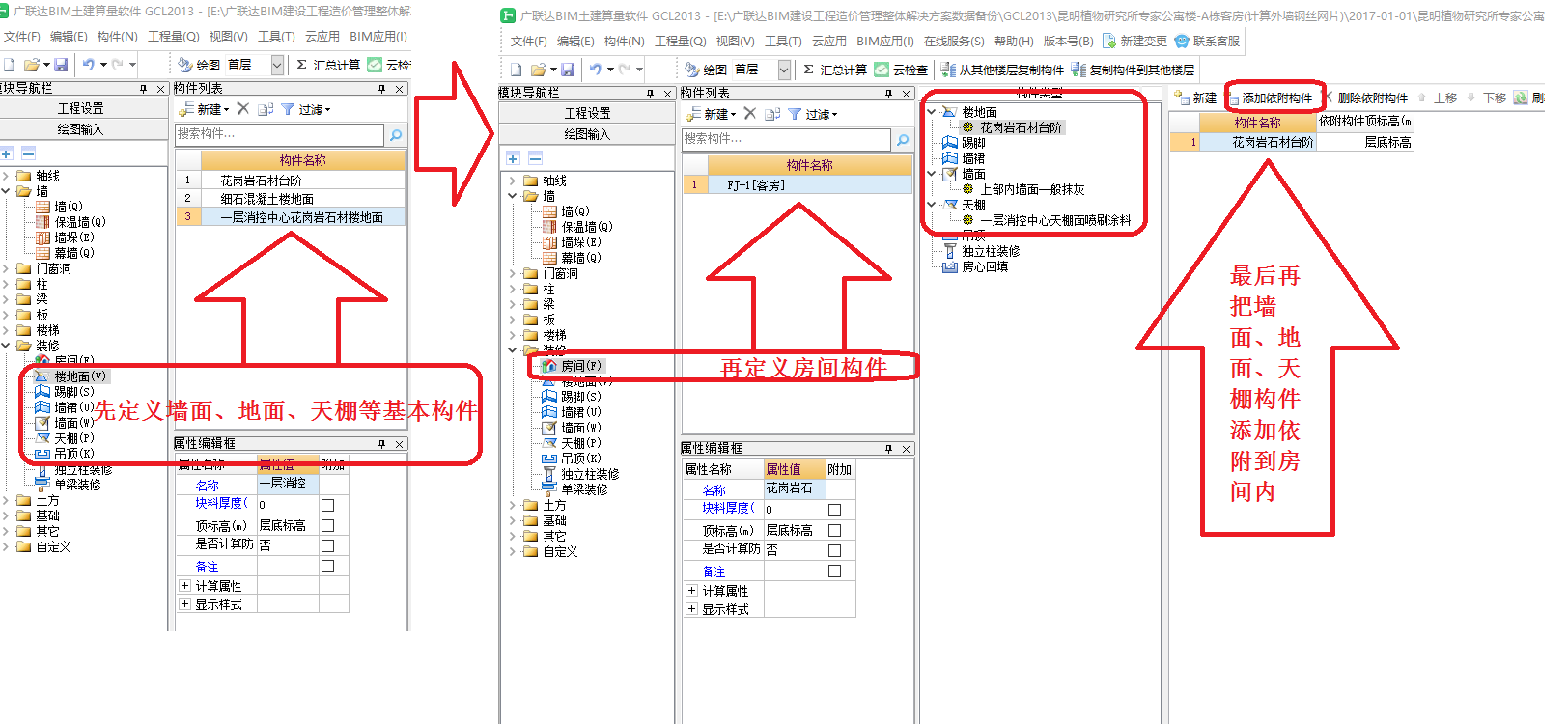Viewport: 1568px width, 724px height.
Task: Click 删除依附构件 button
Action: coord(1367,98)
